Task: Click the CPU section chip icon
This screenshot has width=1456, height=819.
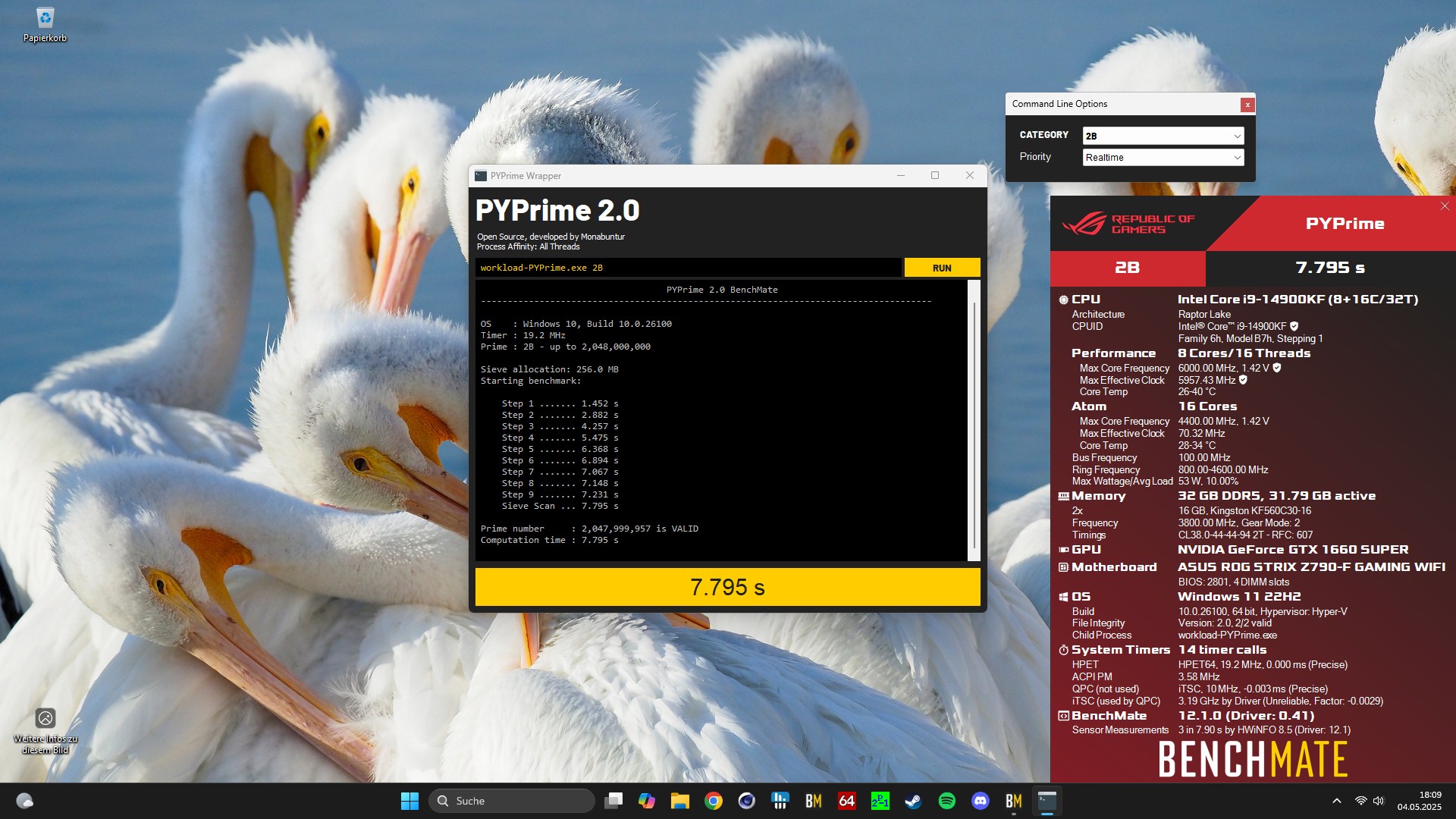Action: point(1063,300)
